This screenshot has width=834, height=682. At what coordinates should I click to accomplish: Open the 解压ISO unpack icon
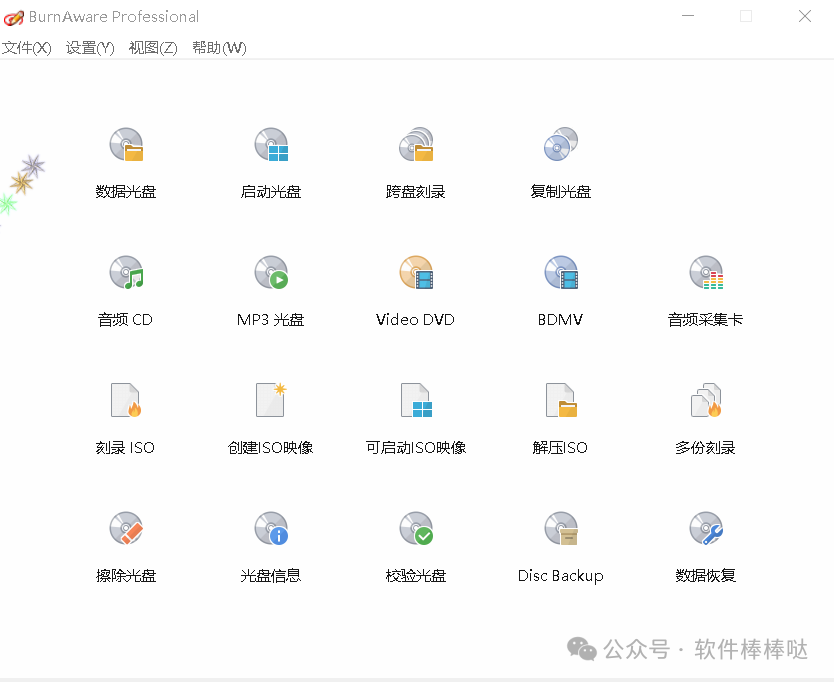[x=561, y=400]
